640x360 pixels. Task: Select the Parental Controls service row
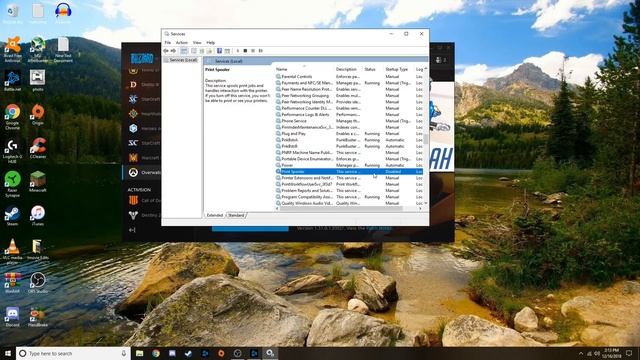click(349, 76)
